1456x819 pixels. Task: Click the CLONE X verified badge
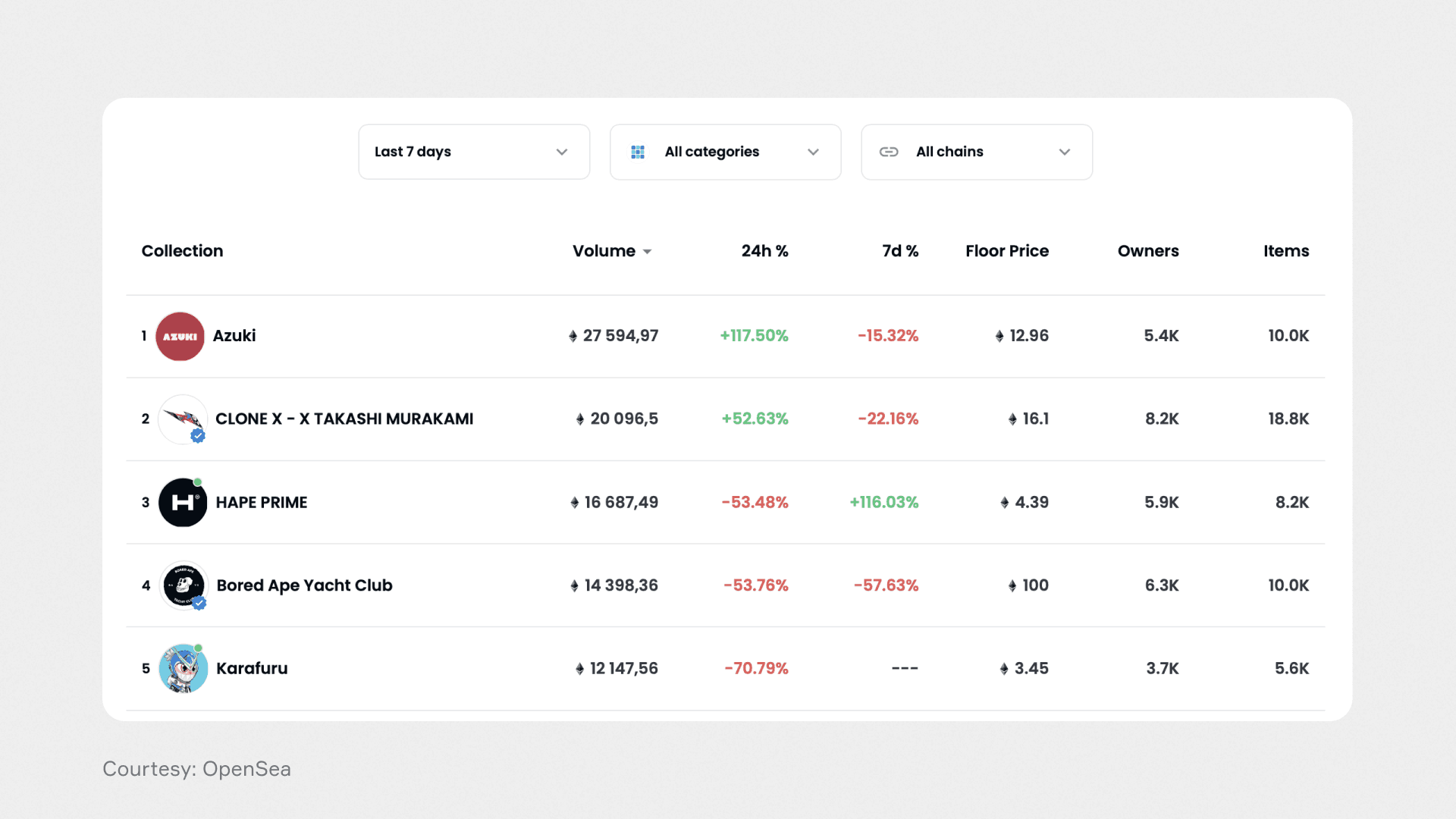198,436
